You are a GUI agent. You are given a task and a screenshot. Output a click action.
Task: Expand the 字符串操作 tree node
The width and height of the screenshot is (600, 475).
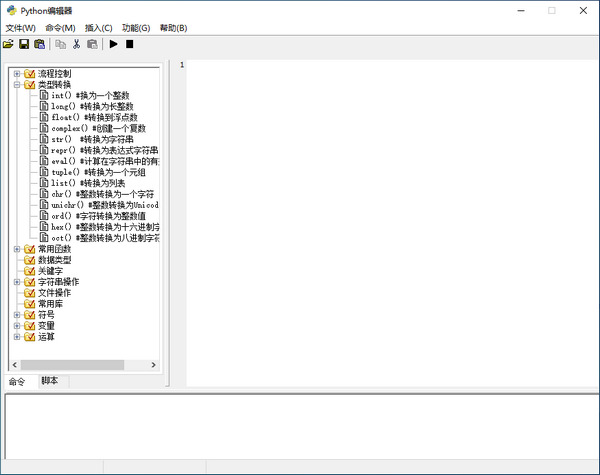tap(17, 282)
